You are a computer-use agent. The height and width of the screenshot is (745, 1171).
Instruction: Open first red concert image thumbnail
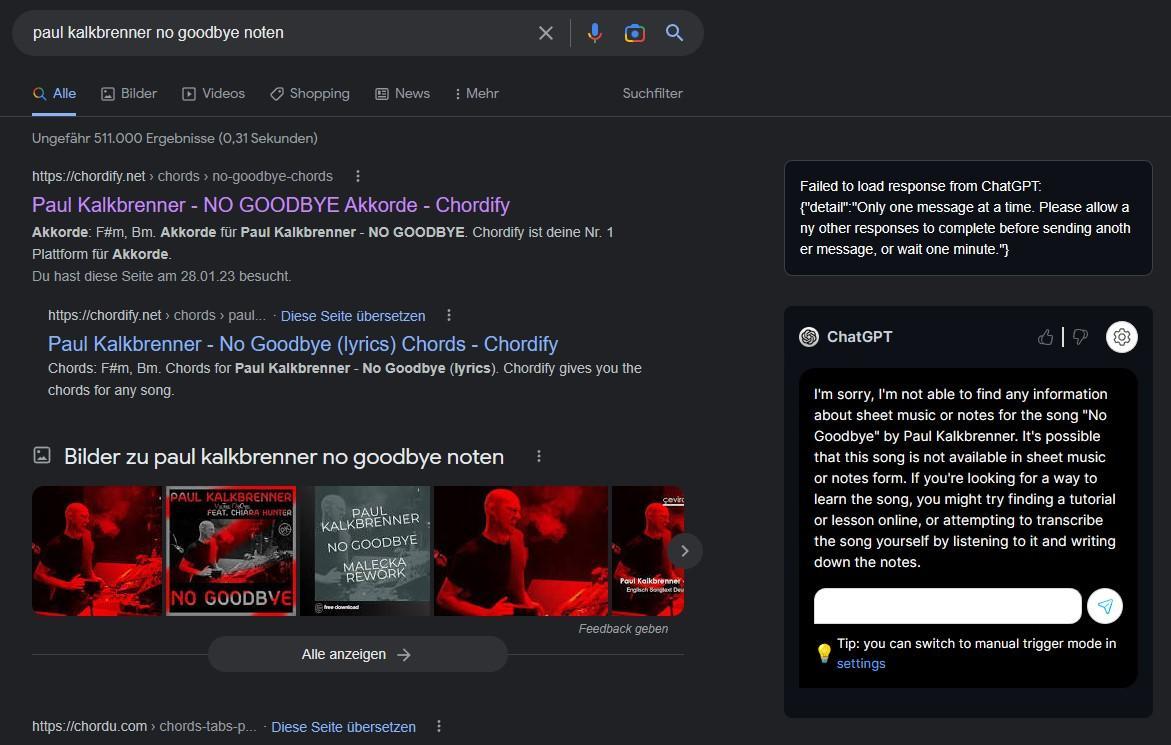[97, 551]
